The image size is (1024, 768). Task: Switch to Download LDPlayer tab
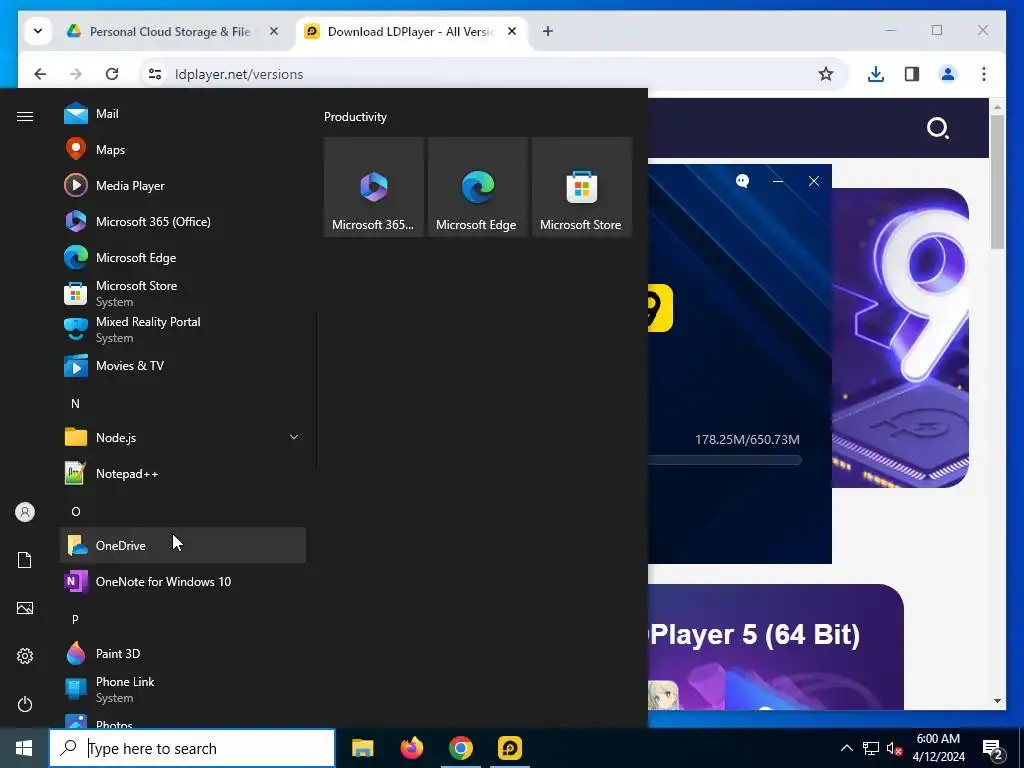pyautogui.click(x=413, y=31)
